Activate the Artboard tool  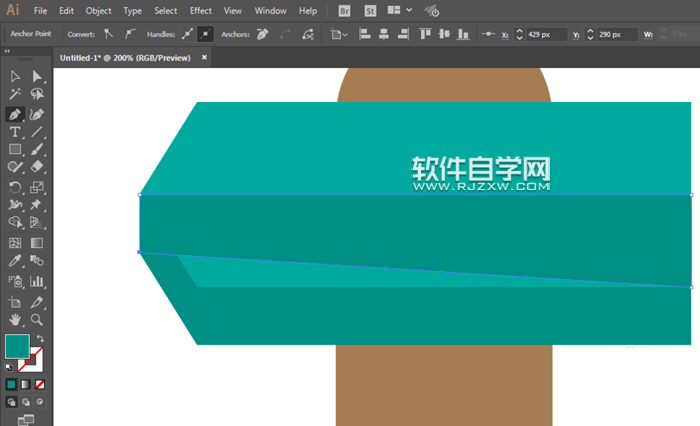[x=15, y=302]
